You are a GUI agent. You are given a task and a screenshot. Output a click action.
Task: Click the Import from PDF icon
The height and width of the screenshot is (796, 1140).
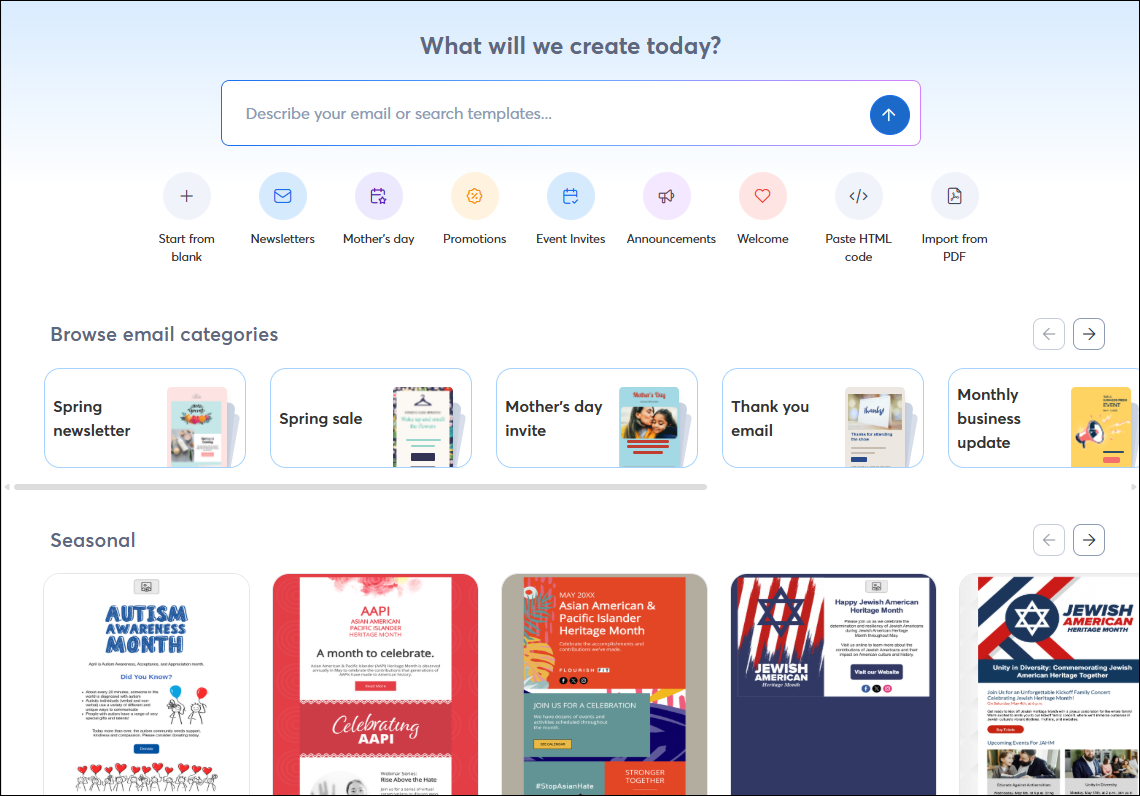pos(955,196)
